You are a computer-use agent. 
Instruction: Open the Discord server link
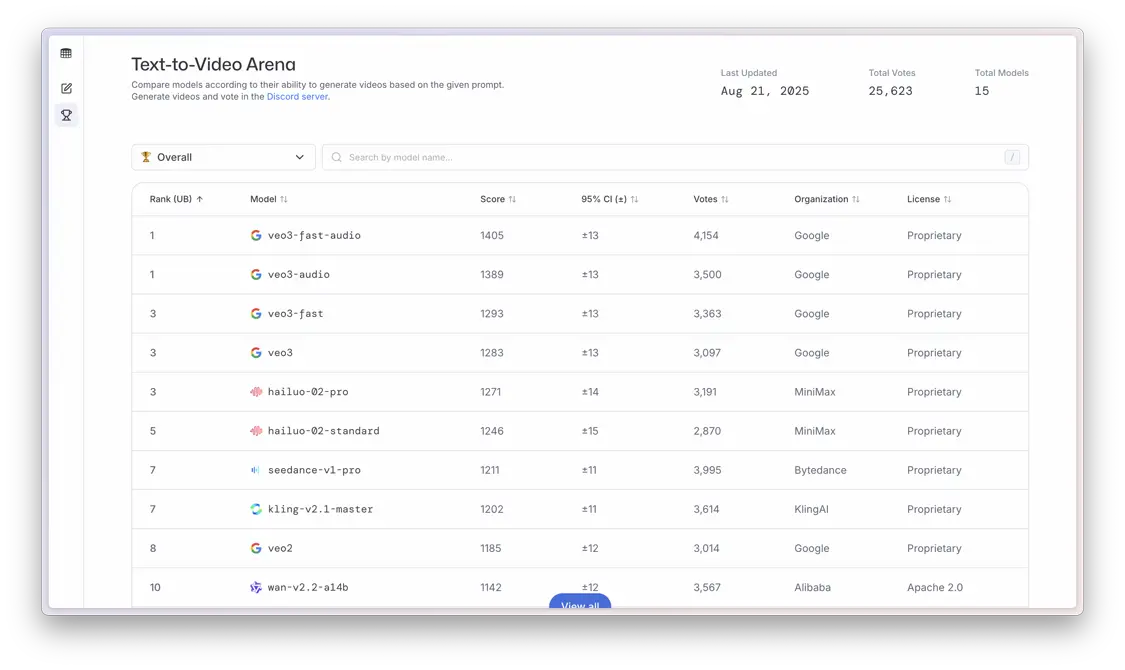click(297, 96)
